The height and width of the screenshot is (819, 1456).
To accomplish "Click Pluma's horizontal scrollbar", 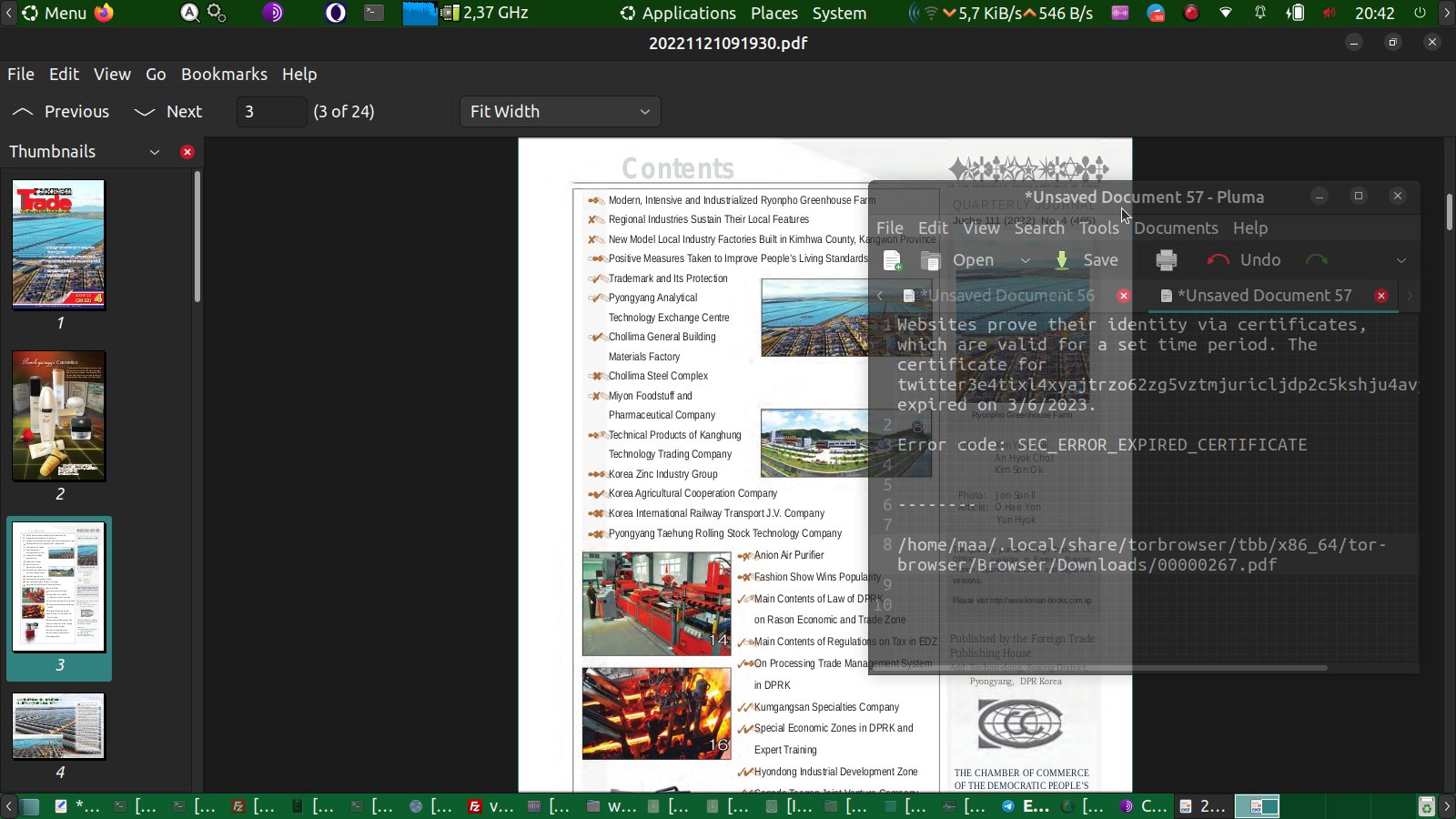I will coord(1099,668).
